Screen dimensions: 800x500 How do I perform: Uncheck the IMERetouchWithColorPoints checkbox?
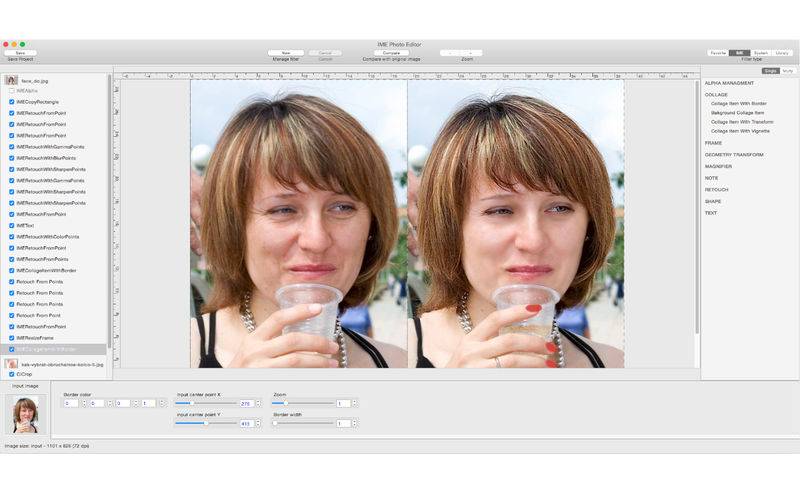[x=12, y=237]
